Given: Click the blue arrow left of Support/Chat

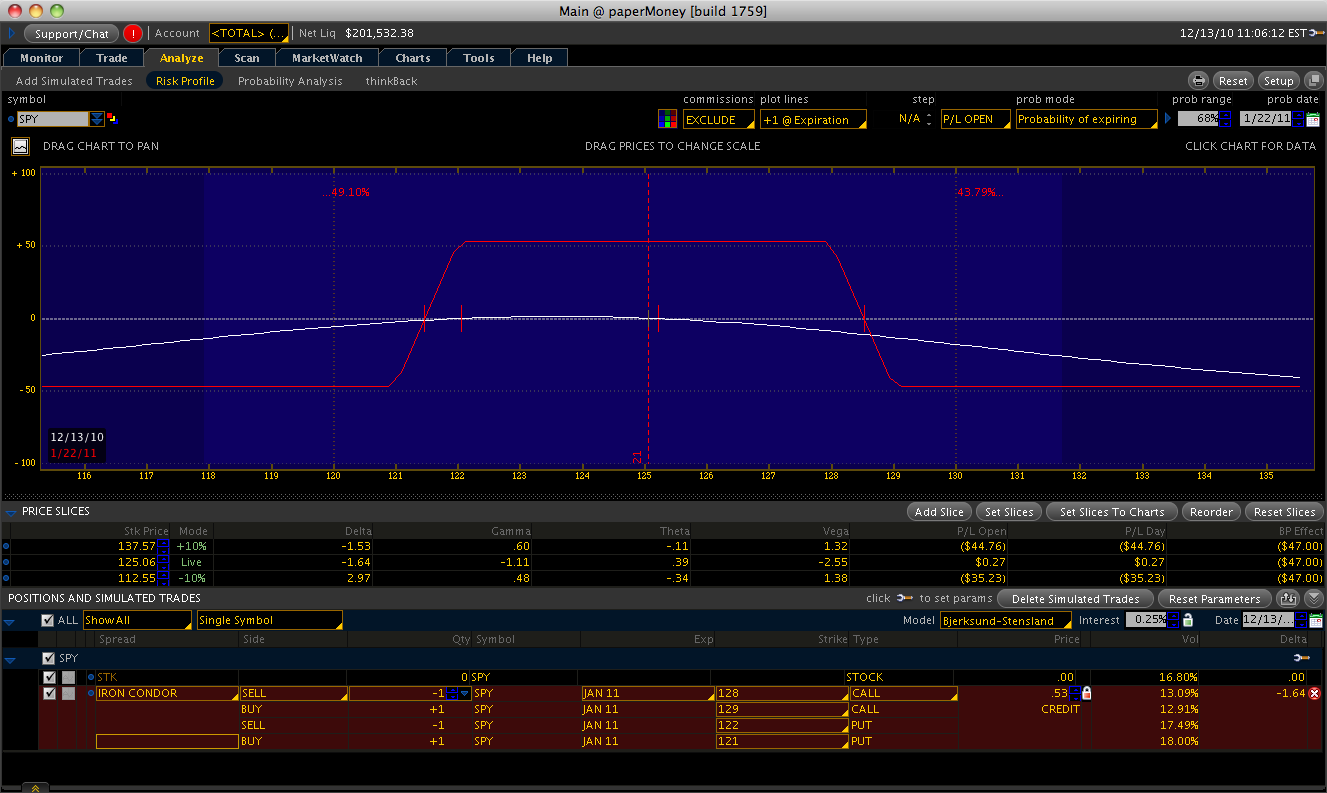Looking at the screenshot, I should pyautogui.click(x=11, y=33).
